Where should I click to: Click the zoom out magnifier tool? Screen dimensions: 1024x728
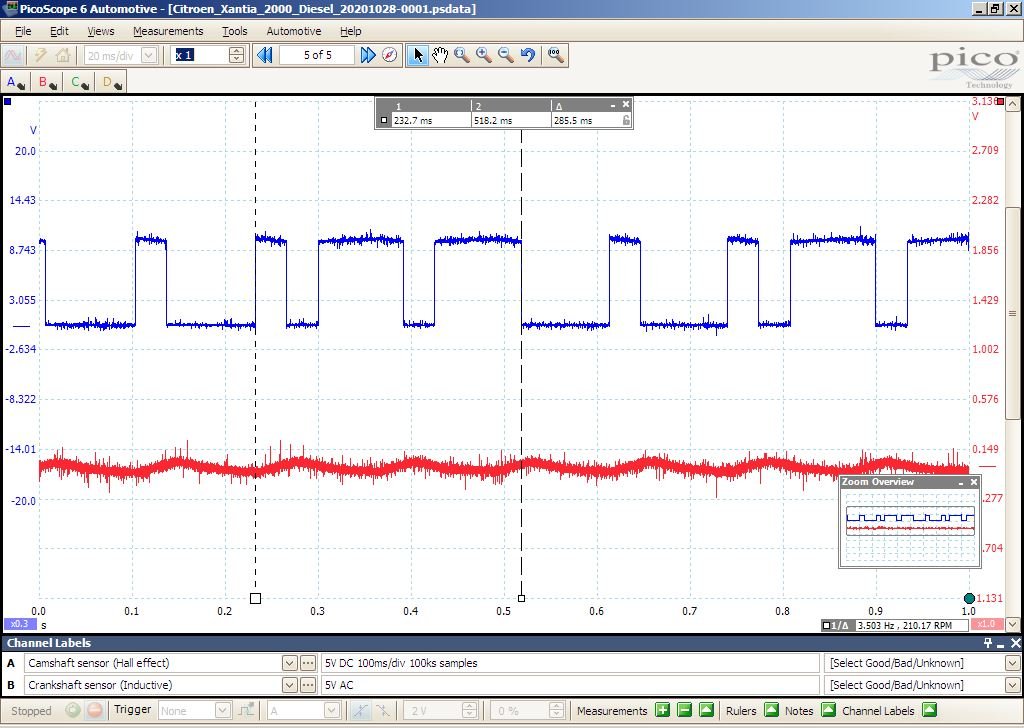coord(506,55)
